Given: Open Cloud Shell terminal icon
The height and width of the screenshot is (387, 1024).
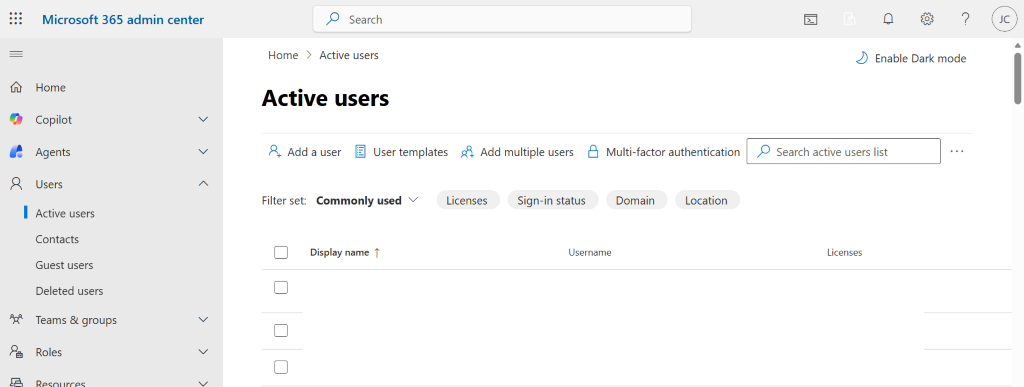Looking at the screenshot, I should click(x=810, y=20).
